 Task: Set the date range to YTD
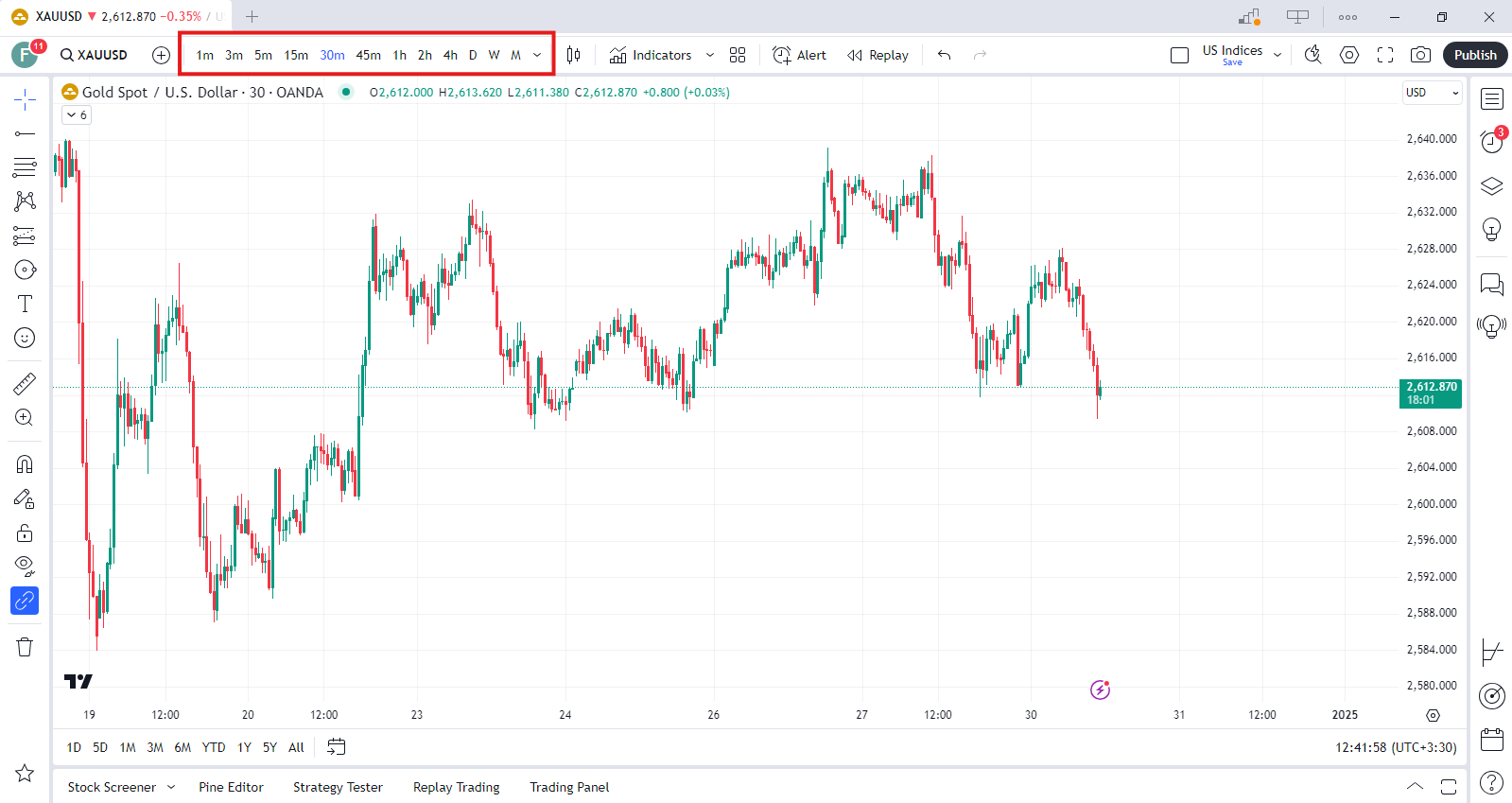click(214, 747)
